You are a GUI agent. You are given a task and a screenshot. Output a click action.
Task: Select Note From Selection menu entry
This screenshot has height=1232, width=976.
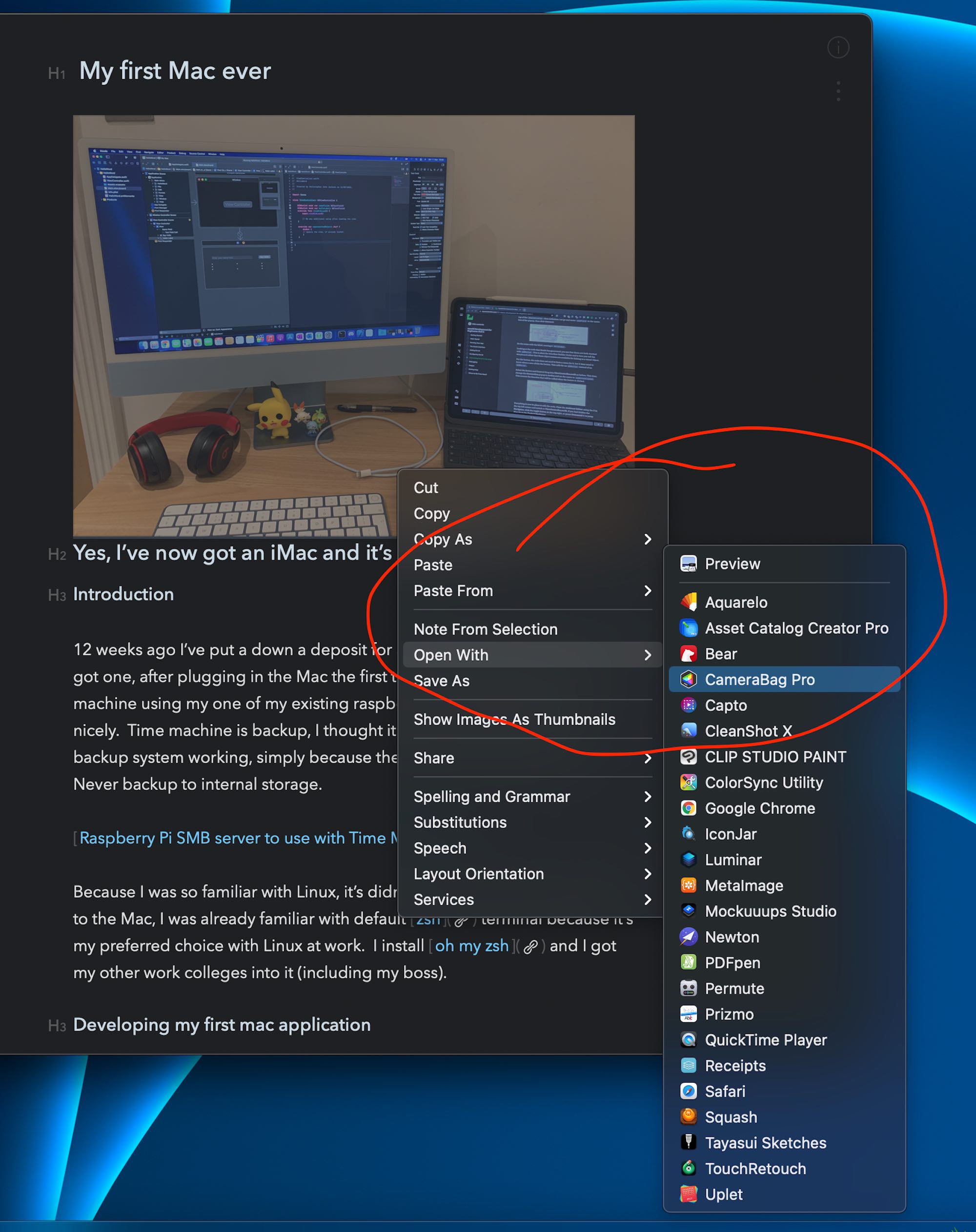[532, 629]
